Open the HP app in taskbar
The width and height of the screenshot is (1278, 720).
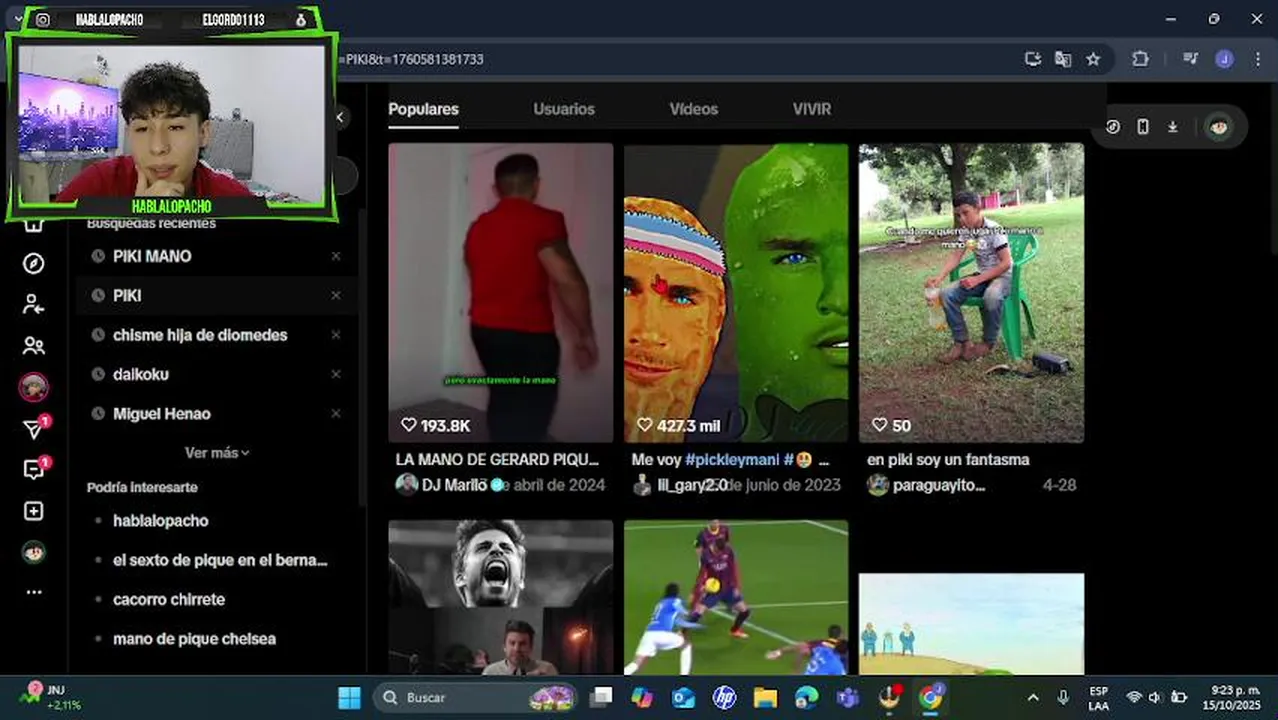click(x=724, y=697)
